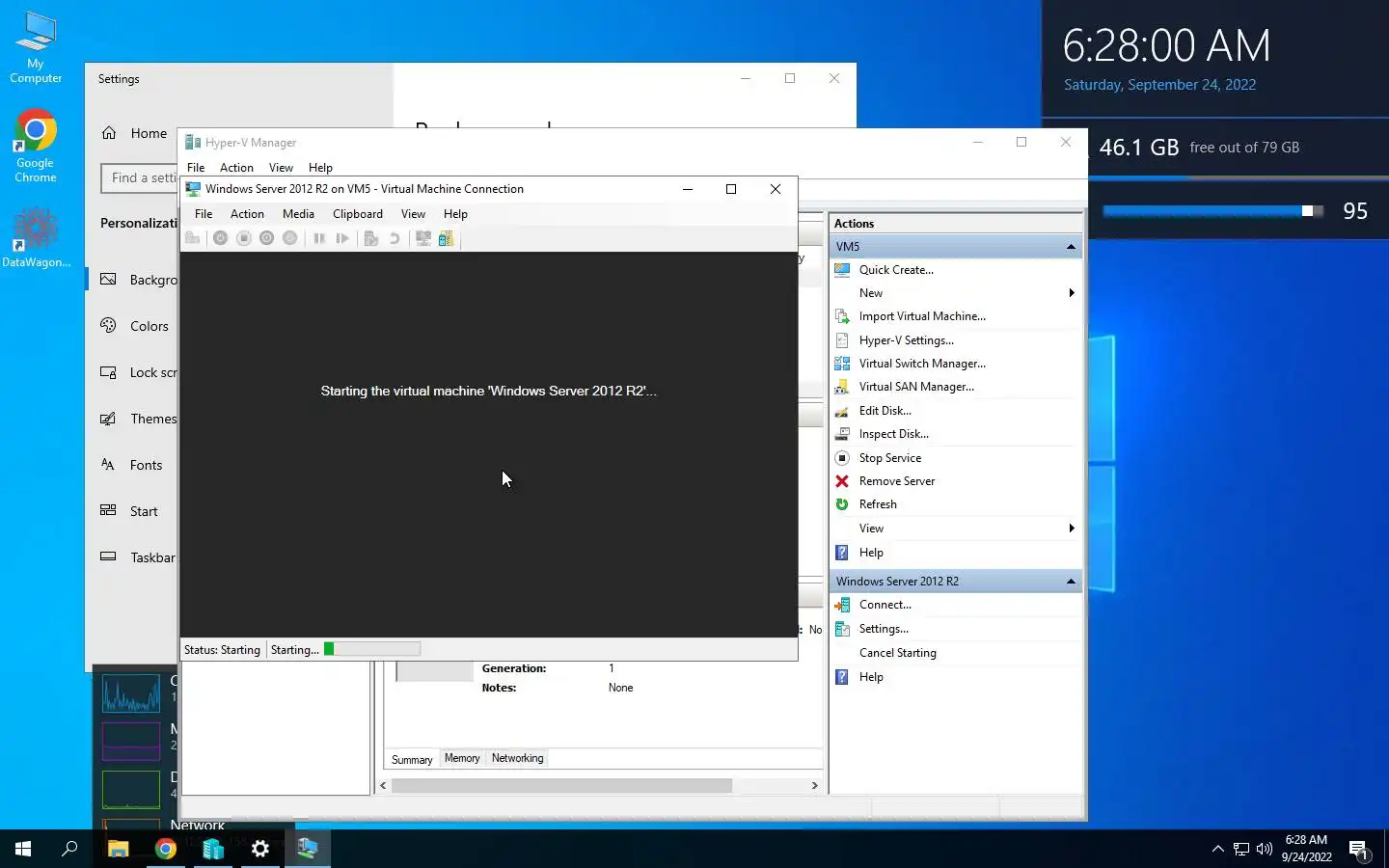Switch to the Summary tab
The image size is (1389, 868).
[x=412, y=760]
